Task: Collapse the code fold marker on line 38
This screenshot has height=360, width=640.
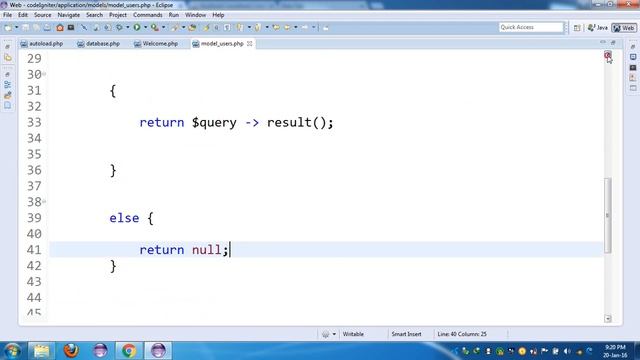Action: pos(44,202)
